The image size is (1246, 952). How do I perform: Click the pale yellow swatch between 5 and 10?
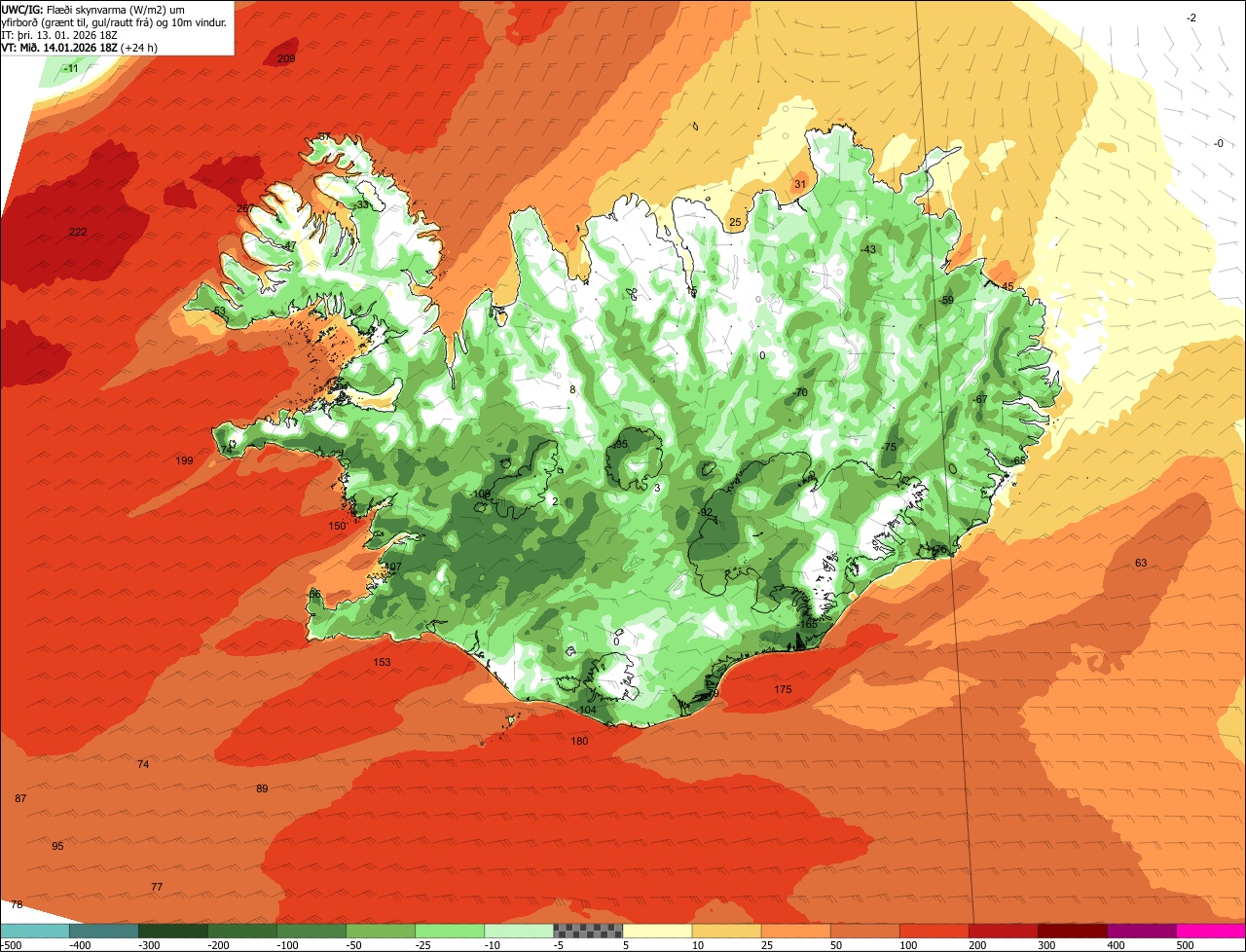[x=657, y=931]
